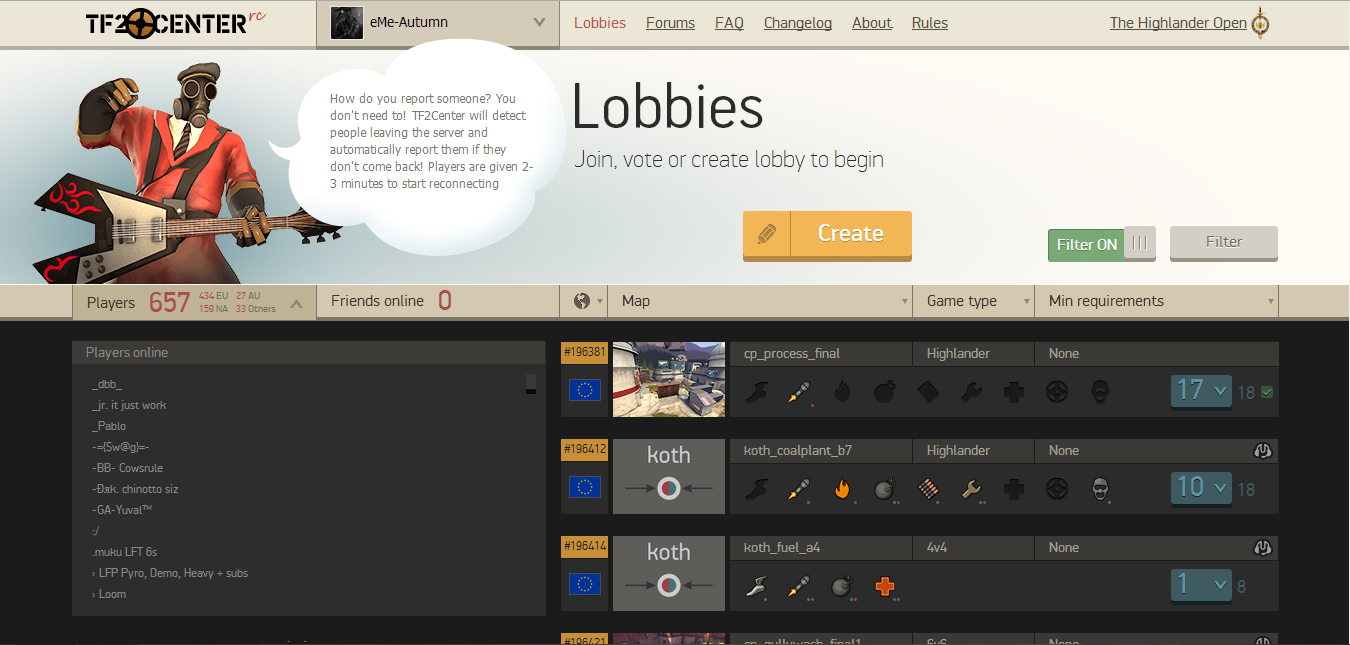Image resolution: width=1350 pixels, height=645 pixels.
Task: Click the orange Medic cross in koth_fuel_a4 lobby
Action: [884, 586]
